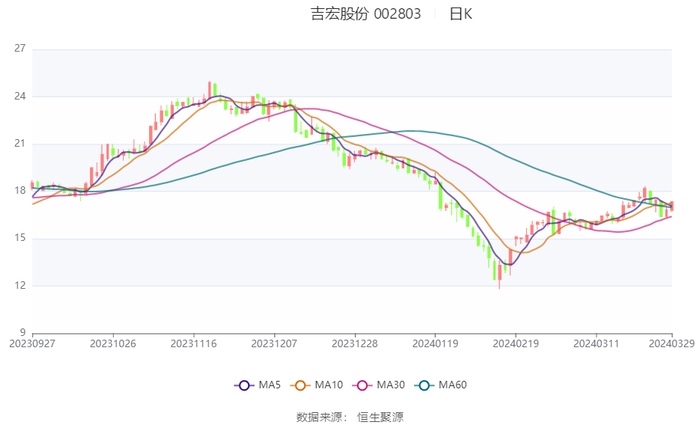This screenshot has width=700, height=425.
Task: Hide the MA60 line via its legend label
Action: 452,385
